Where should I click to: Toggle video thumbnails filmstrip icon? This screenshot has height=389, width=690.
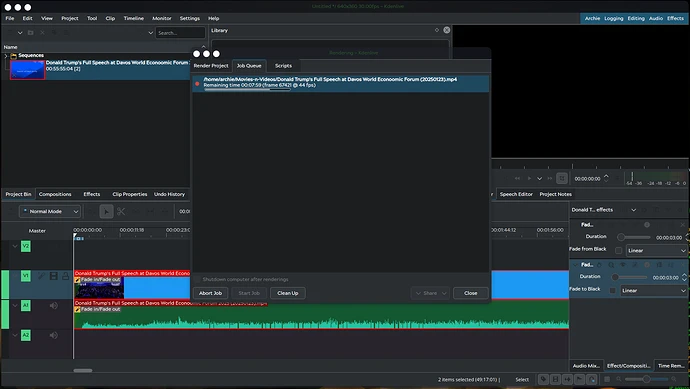pyautogui.click(x=555, y=379)
